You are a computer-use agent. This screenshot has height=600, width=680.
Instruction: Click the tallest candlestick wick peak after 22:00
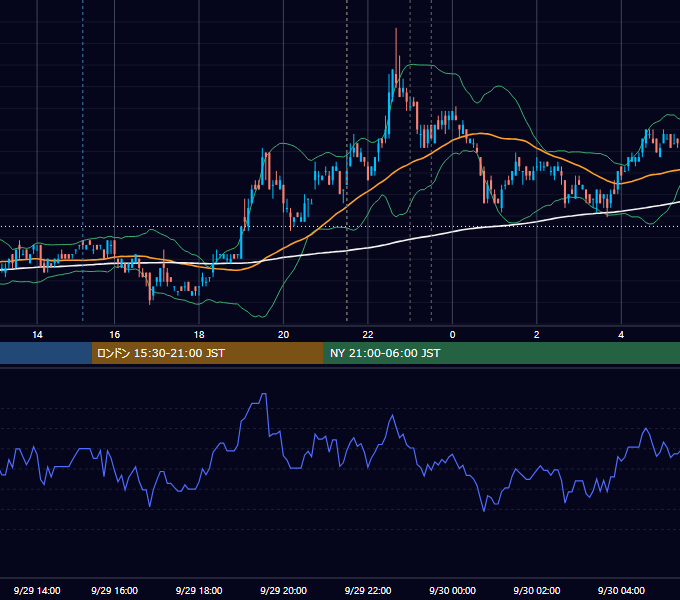[396, 29]
